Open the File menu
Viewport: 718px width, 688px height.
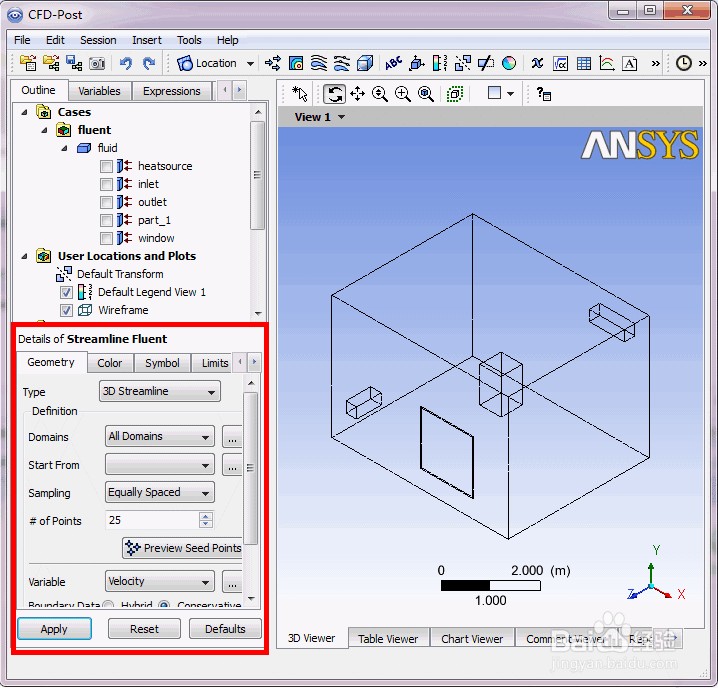(22, 40)
